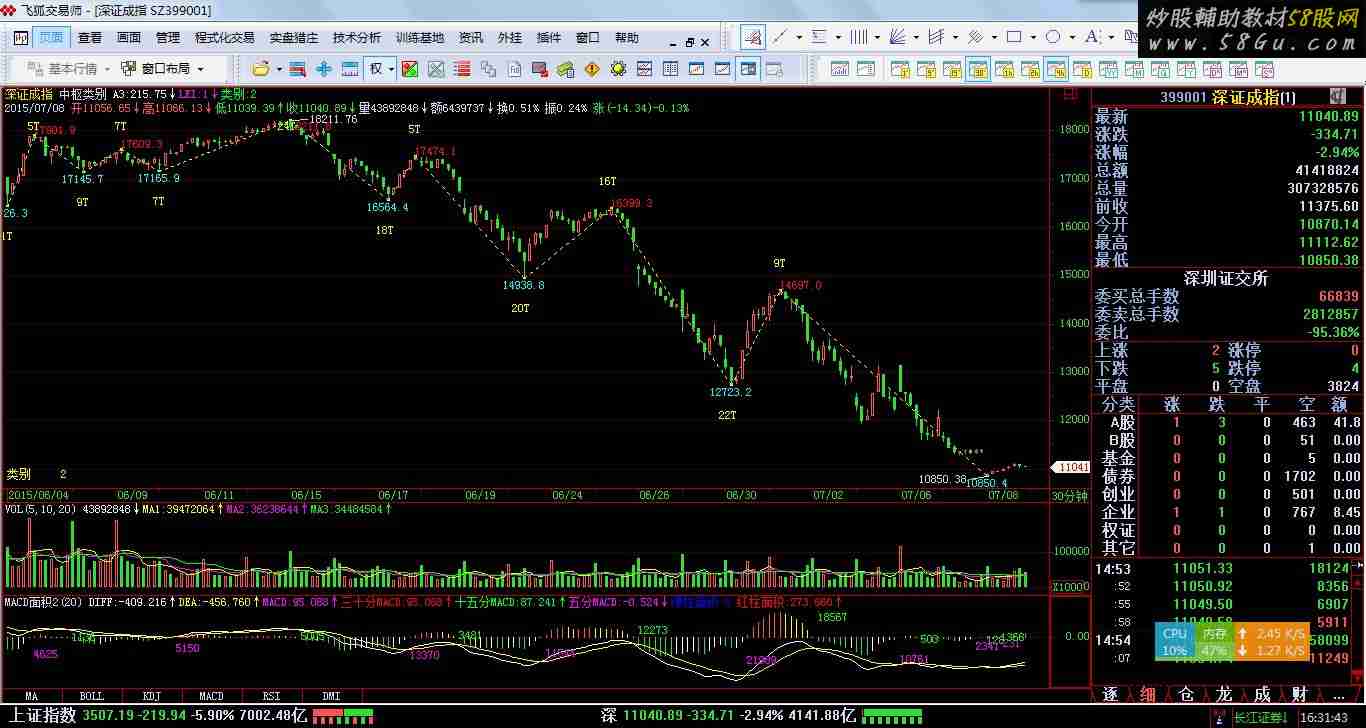Select the trend line drawing tool
Viewport: 1366px width, 728px height.
[x=780, y=37]
